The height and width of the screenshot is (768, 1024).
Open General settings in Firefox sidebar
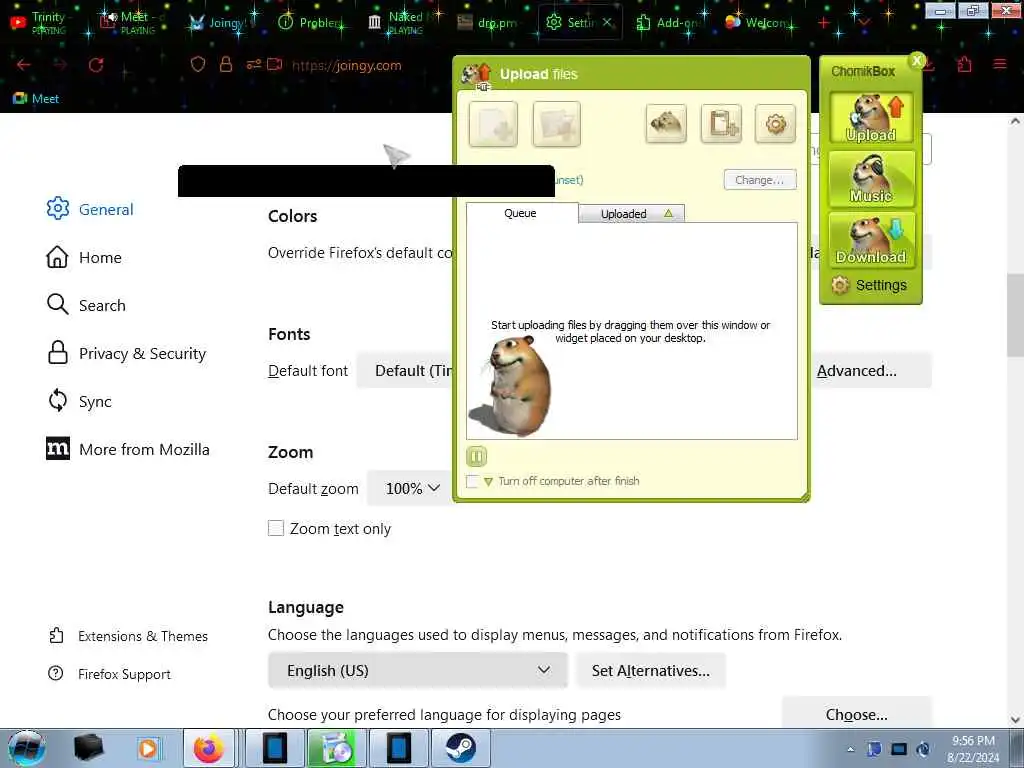point(90,209)
